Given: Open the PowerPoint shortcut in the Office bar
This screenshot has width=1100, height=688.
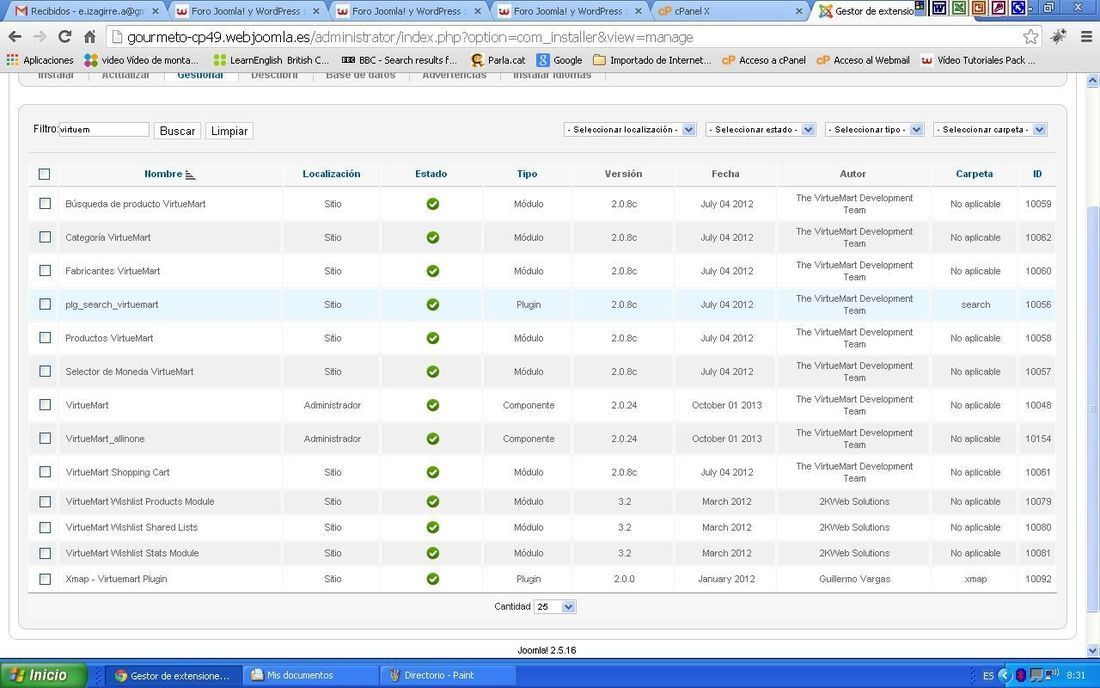Looking at the screenshot, I should click(978, 8).
